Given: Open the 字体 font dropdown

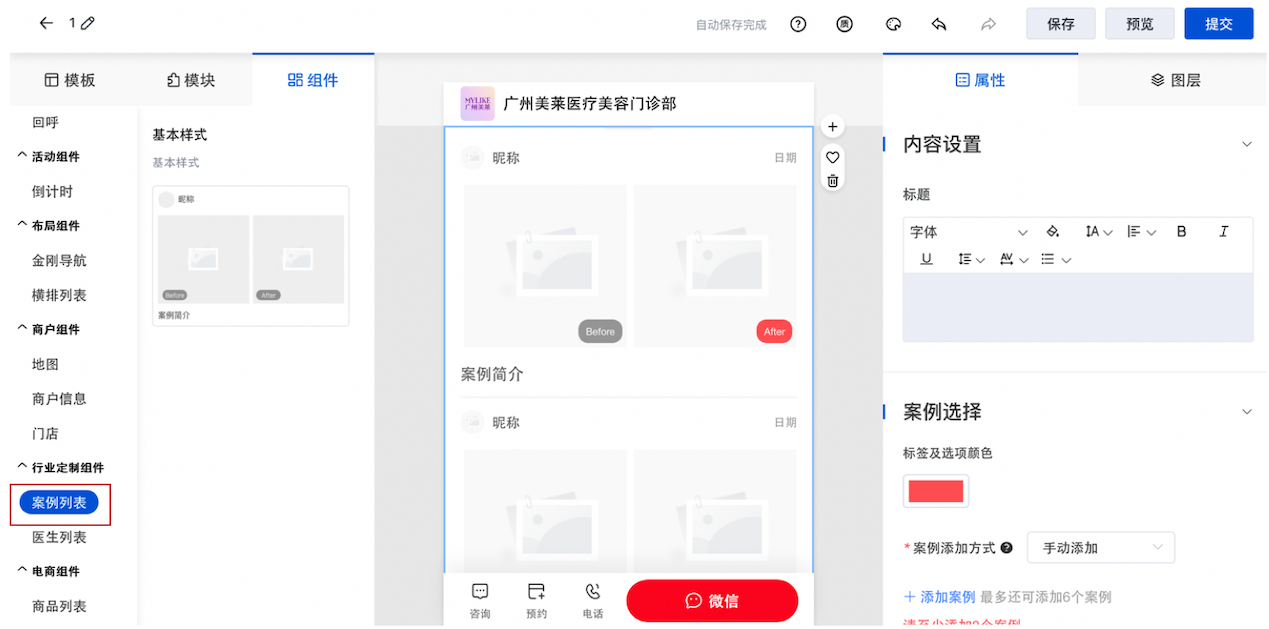Looking at the screenshot, I should click(x=967, y=231).
